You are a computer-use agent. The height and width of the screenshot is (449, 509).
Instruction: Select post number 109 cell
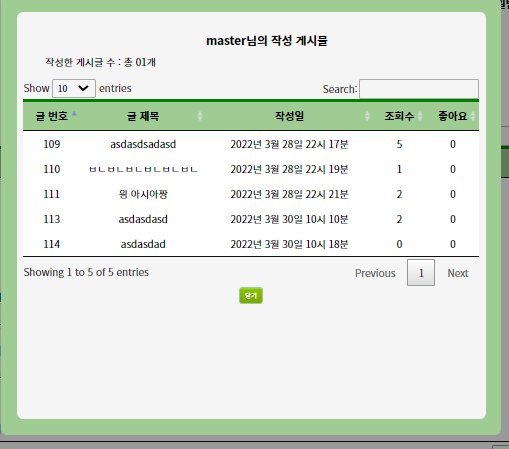(x=52, y=144)
